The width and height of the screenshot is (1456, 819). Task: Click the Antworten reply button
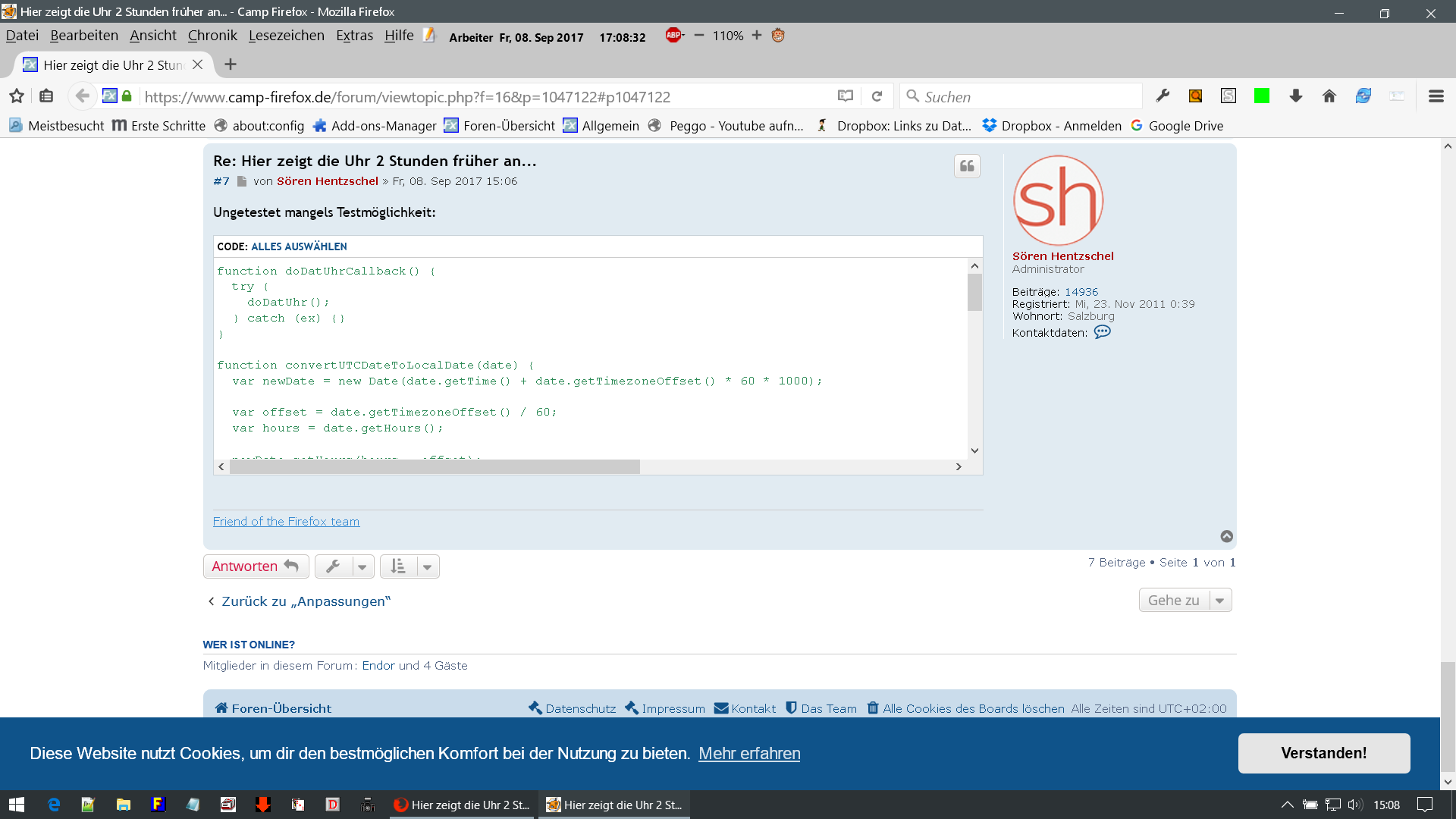[256, 566]
